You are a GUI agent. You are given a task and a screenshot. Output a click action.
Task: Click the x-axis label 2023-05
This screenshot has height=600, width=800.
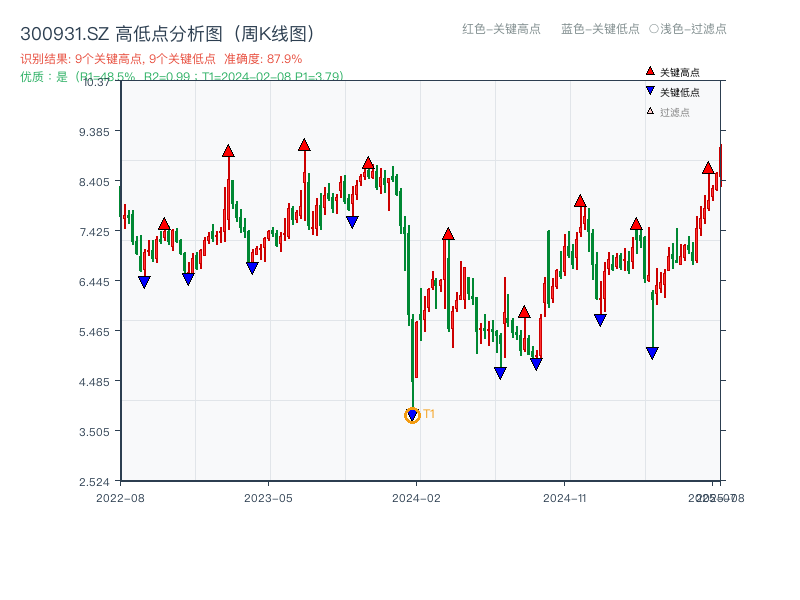(268, 498)
